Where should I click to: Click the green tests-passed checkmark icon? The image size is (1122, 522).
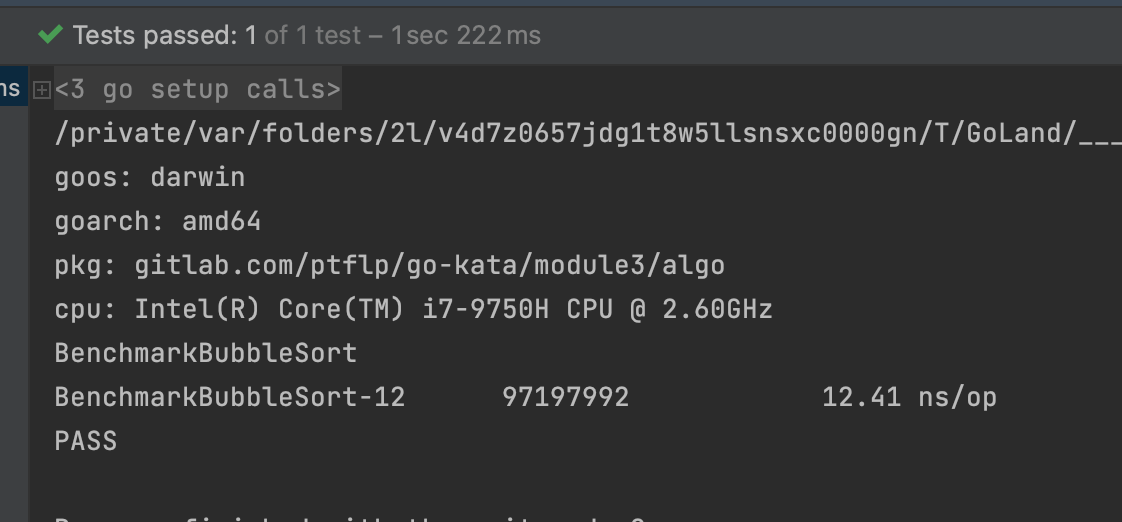50,35
